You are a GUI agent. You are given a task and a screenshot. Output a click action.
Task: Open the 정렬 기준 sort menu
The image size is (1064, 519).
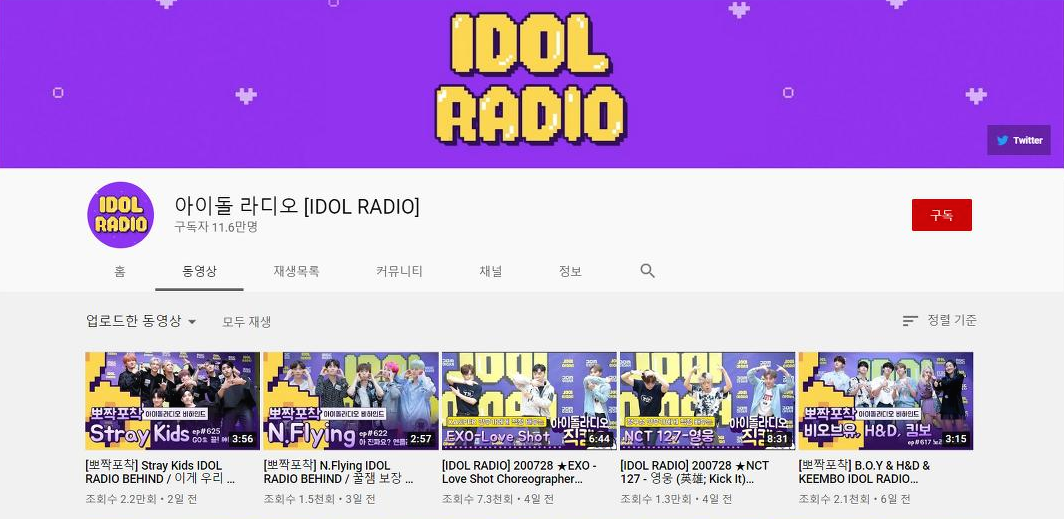(x=940, y=320)
